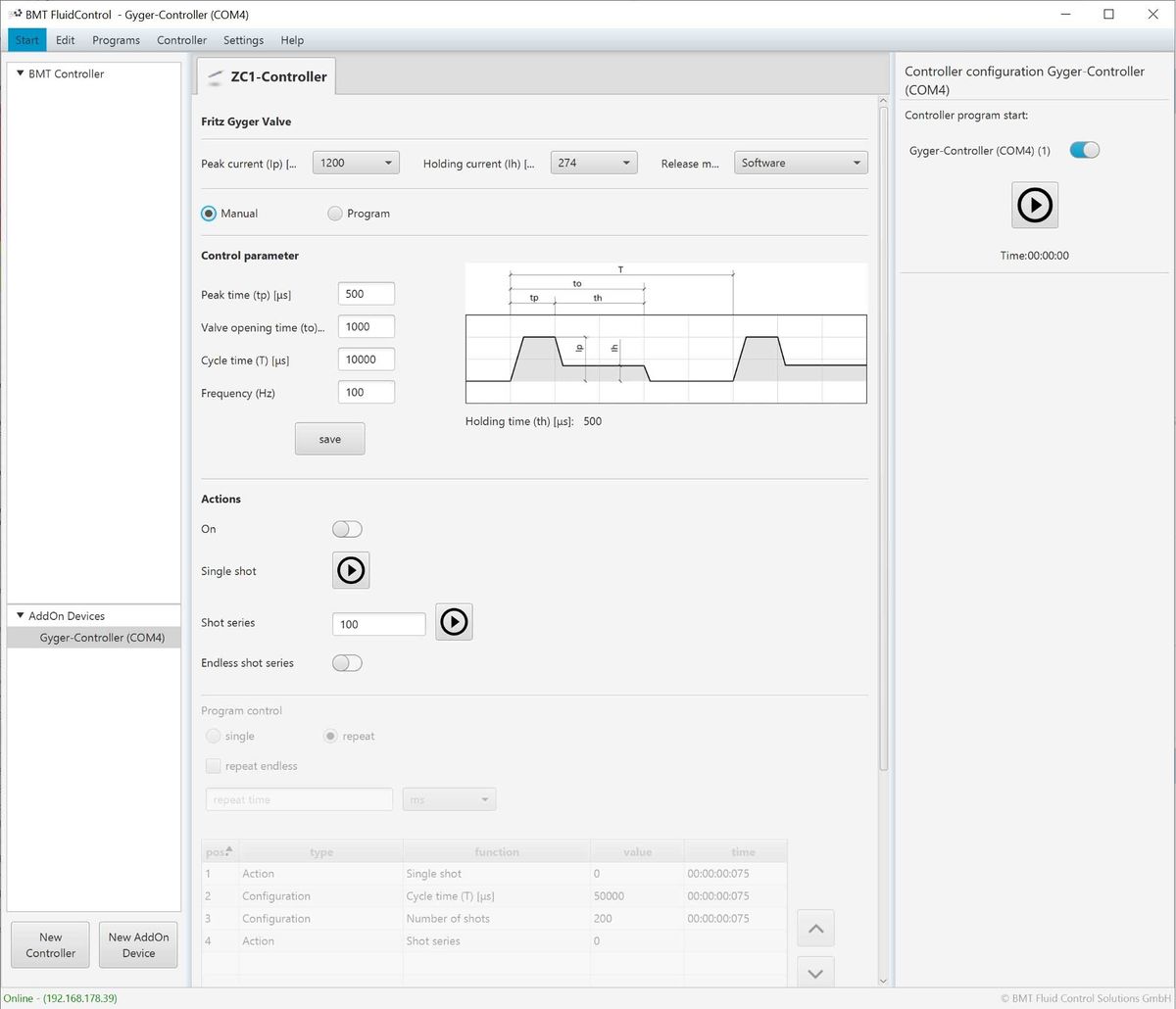The width and height of the screenshot is (1176, 1009).
Task: Click the Valve opening time input field
Action: pos(367,326)
